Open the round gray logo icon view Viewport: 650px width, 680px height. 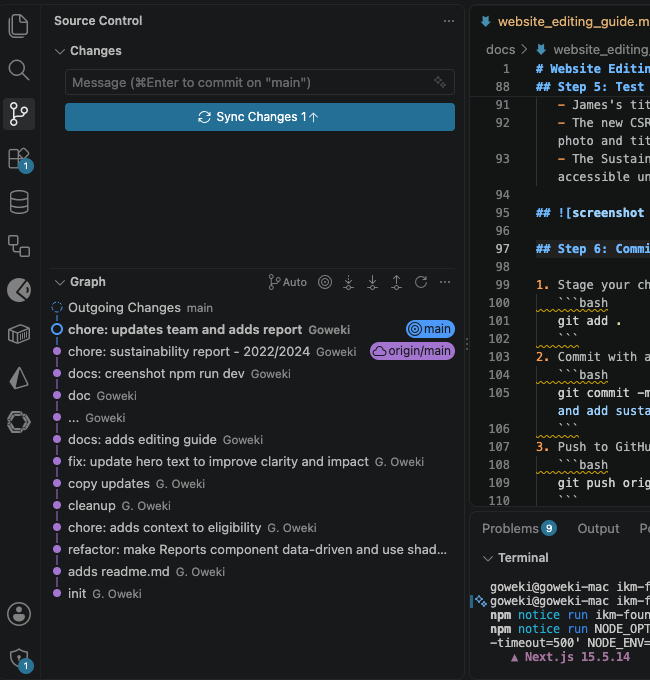tap(19, 290)
